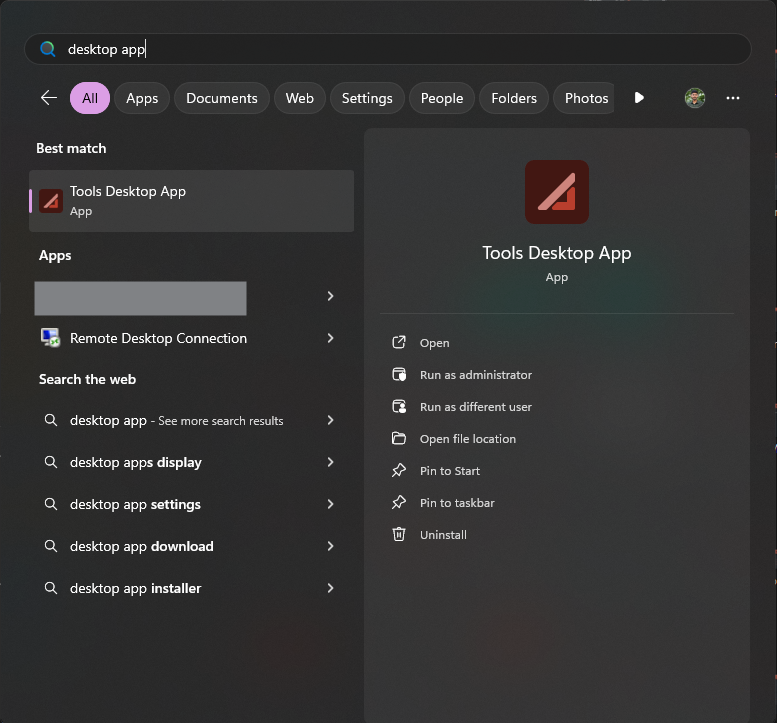777x723 pixels.
Task: Open the user profile avatar
Action: [695, 98]
